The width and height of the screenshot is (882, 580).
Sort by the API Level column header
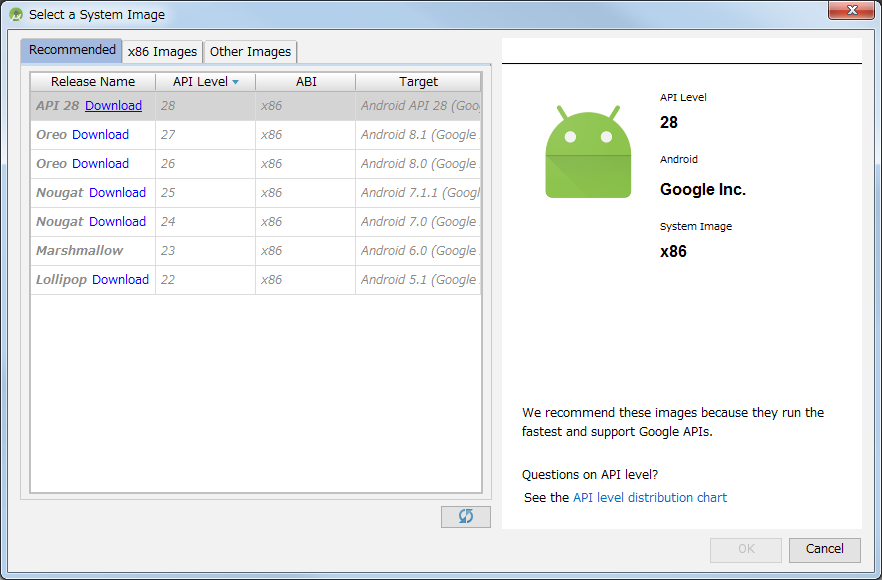[205, 82]
